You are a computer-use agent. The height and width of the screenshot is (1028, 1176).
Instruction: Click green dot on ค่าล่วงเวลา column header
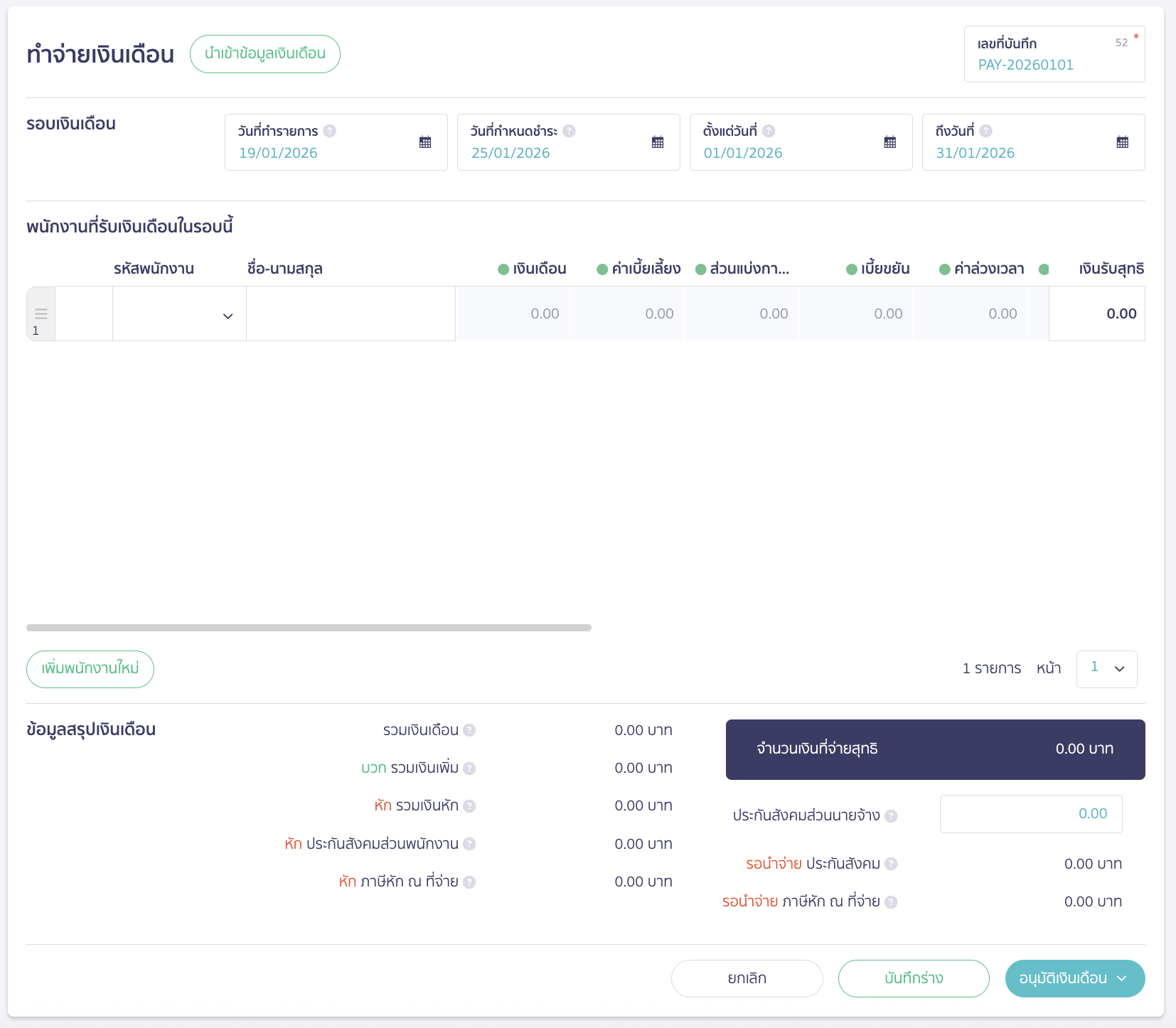945,269
